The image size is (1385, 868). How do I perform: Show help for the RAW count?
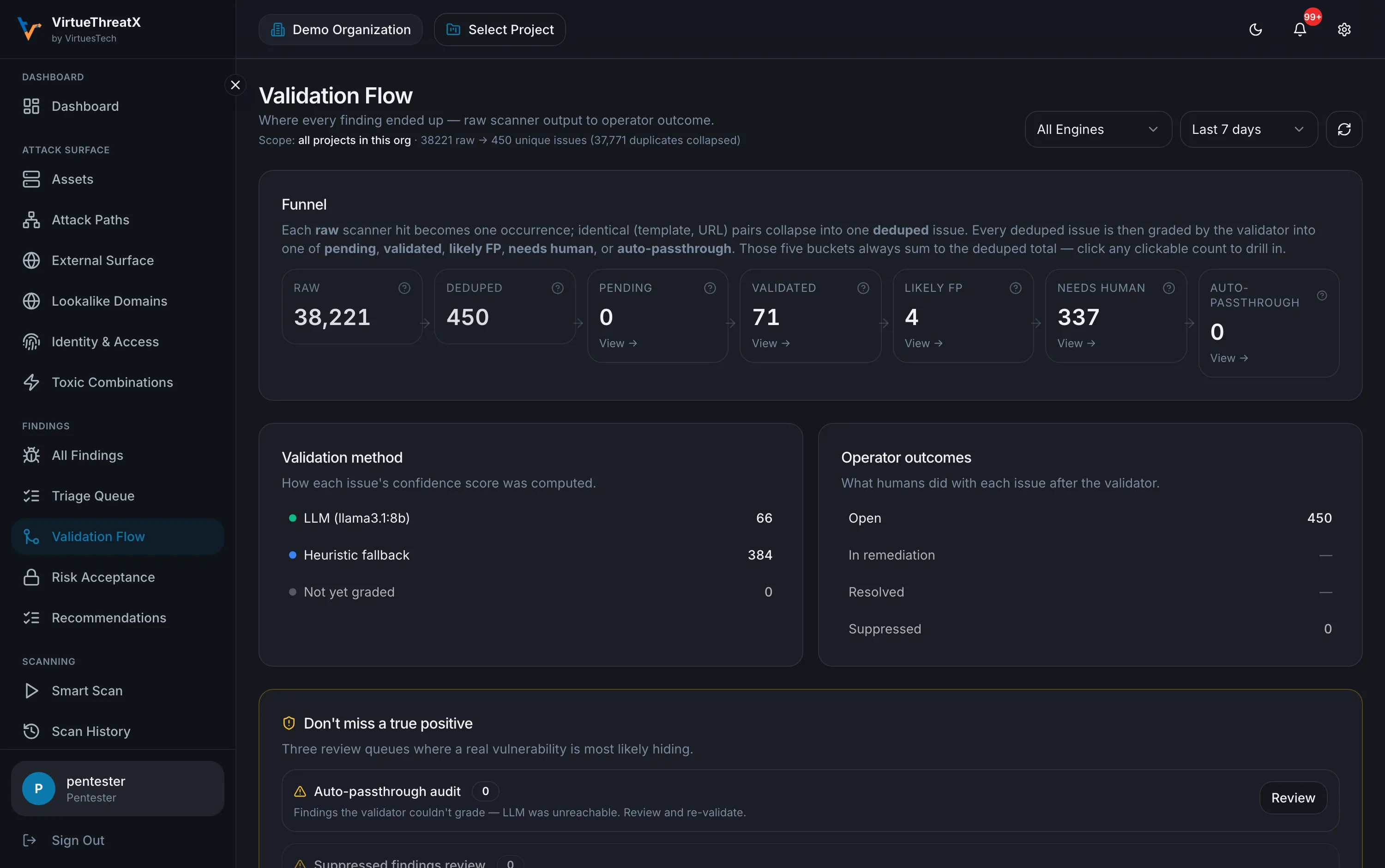pos(405,288)
